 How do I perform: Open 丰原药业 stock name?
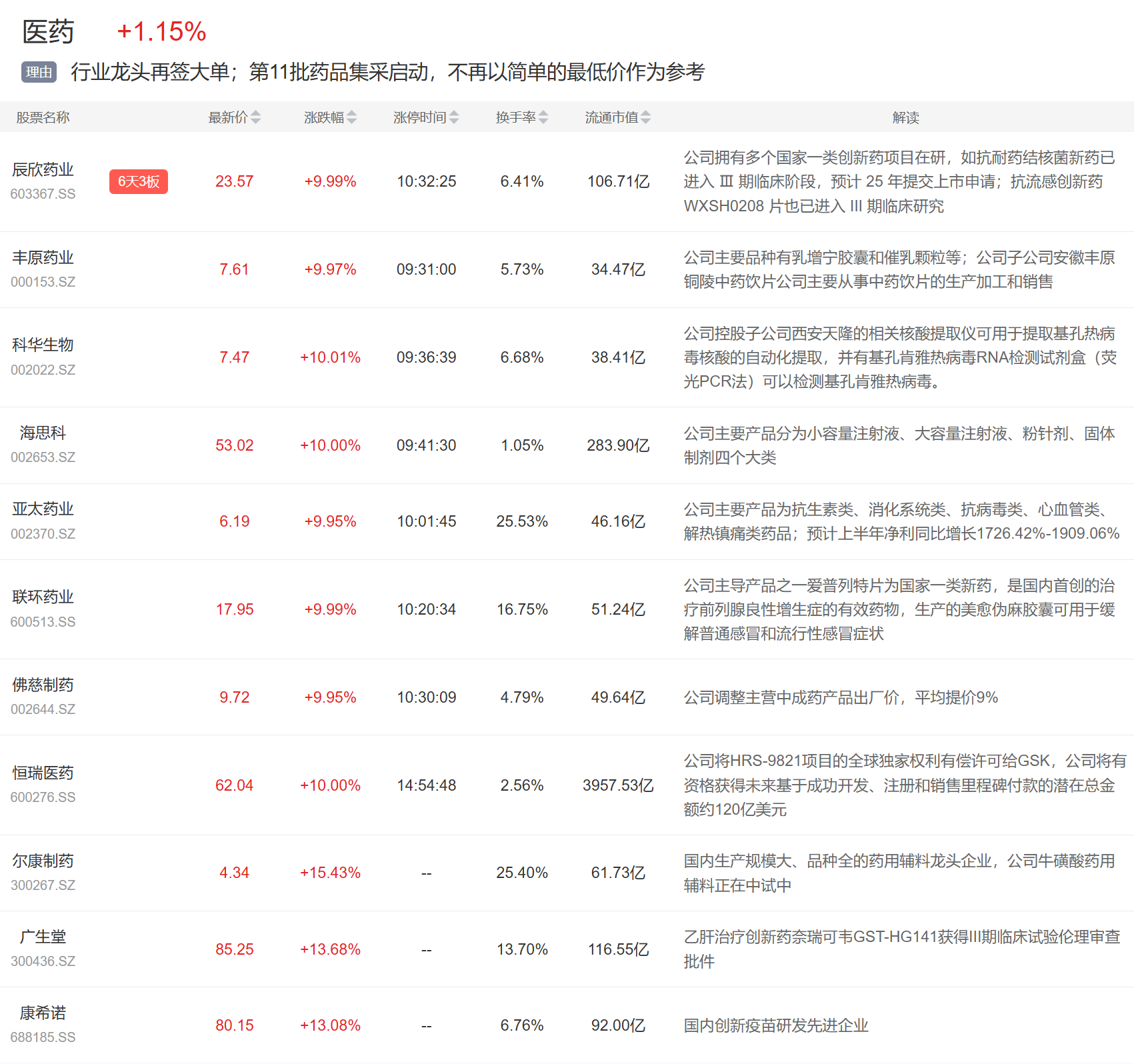[x=43, y=258]
